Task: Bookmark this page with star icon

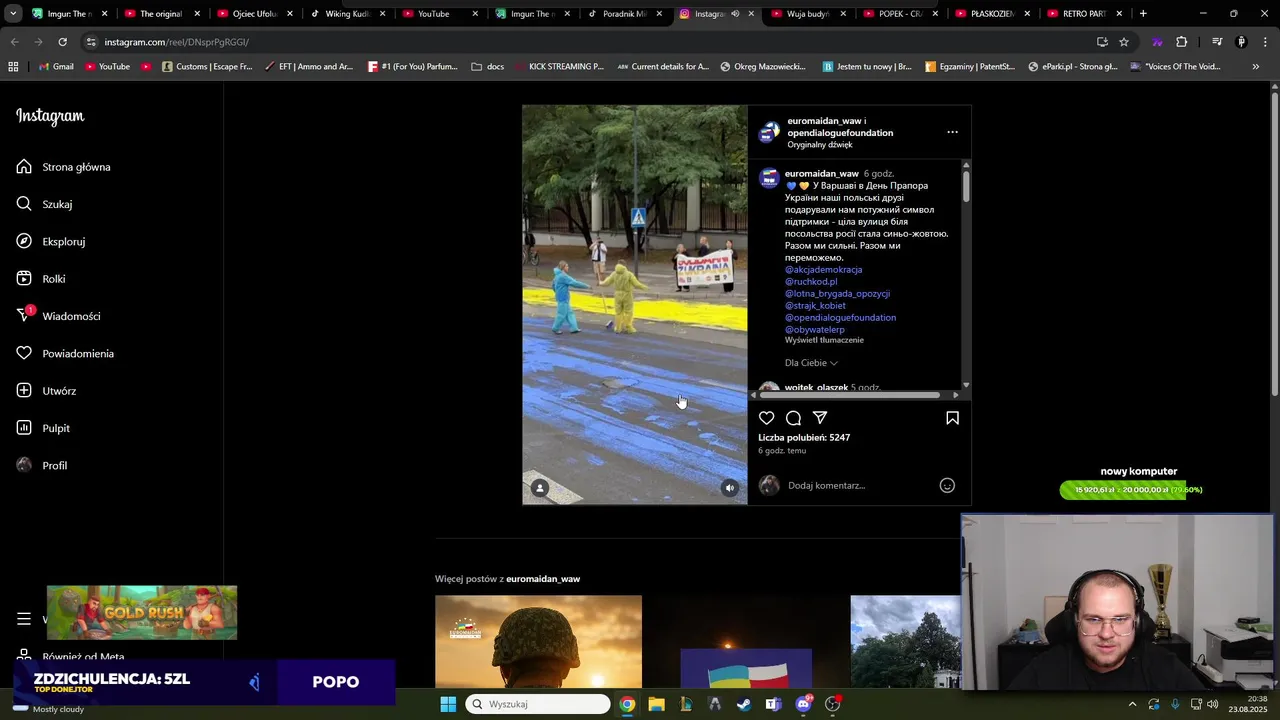Action: 1124,42
